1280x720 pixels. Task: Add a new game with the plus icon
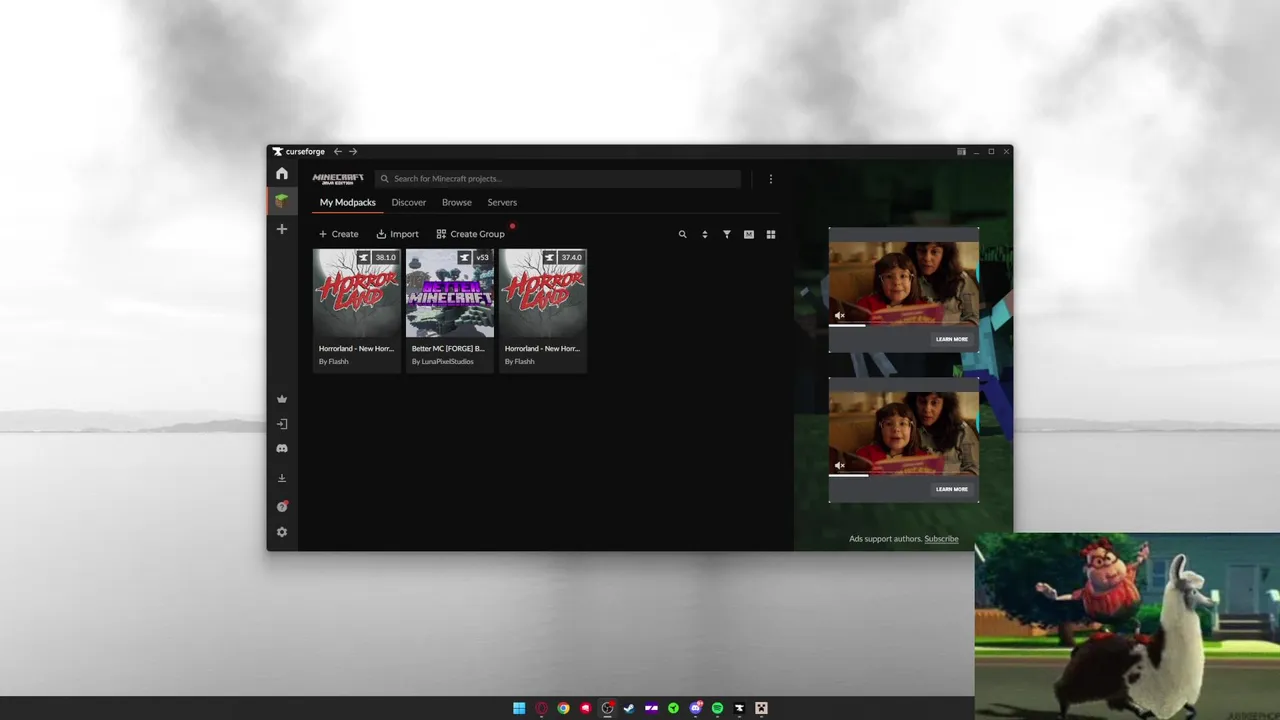[282, 229]
